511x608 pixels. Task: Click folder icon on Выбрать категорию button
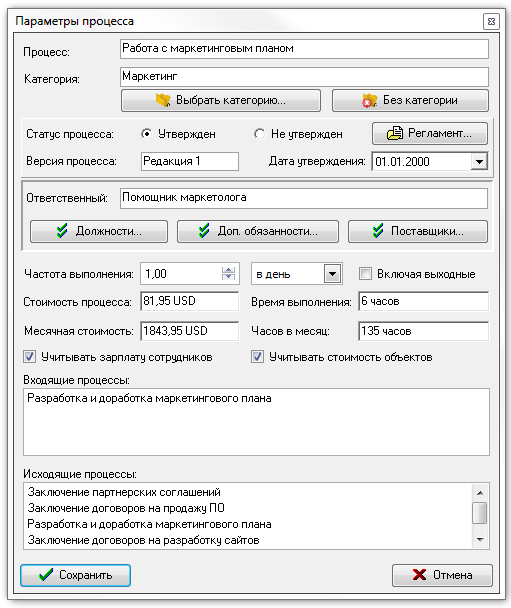pos(163,100)
